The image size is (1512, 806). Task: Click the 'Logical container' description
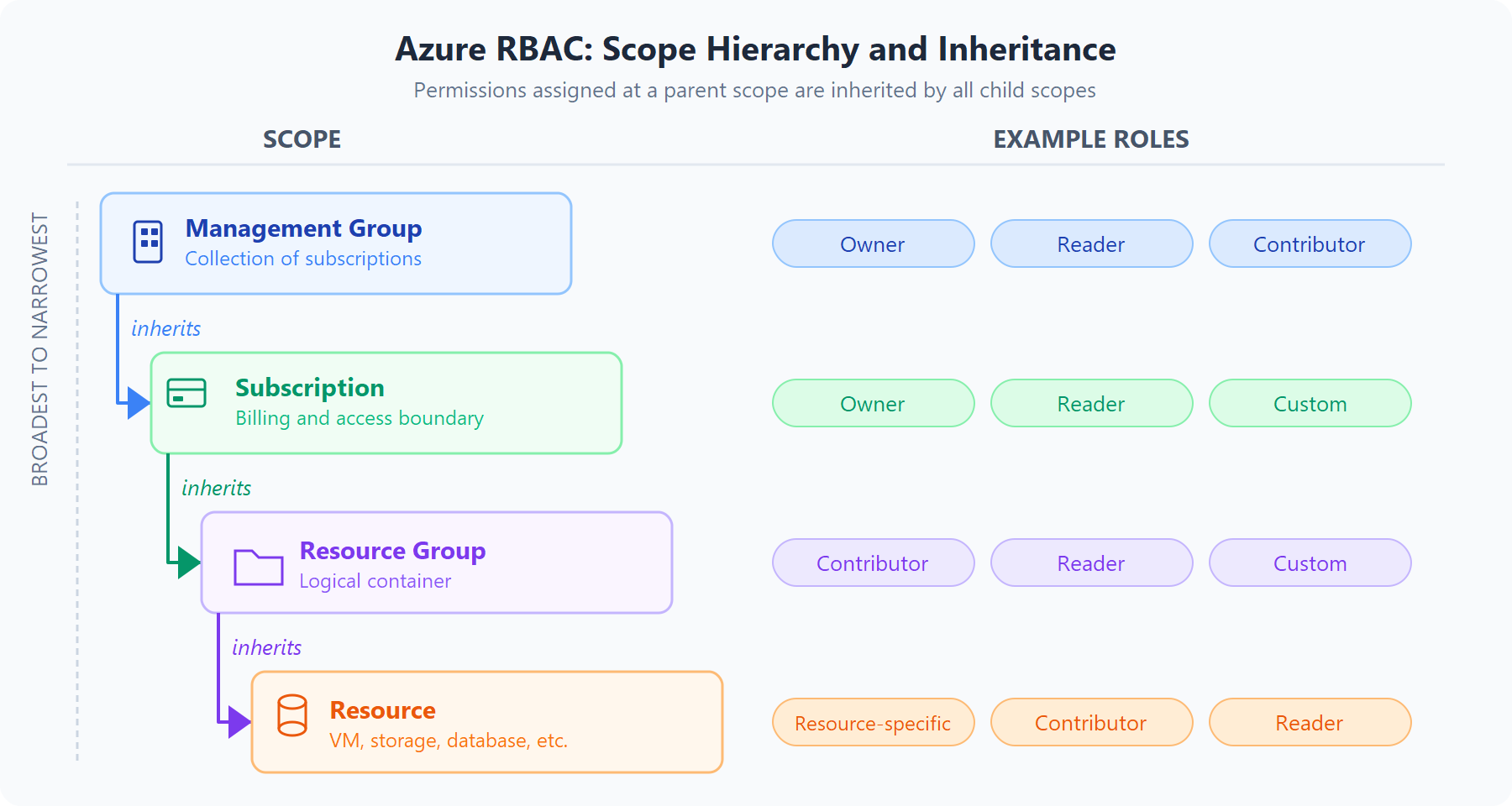(375, 581)
